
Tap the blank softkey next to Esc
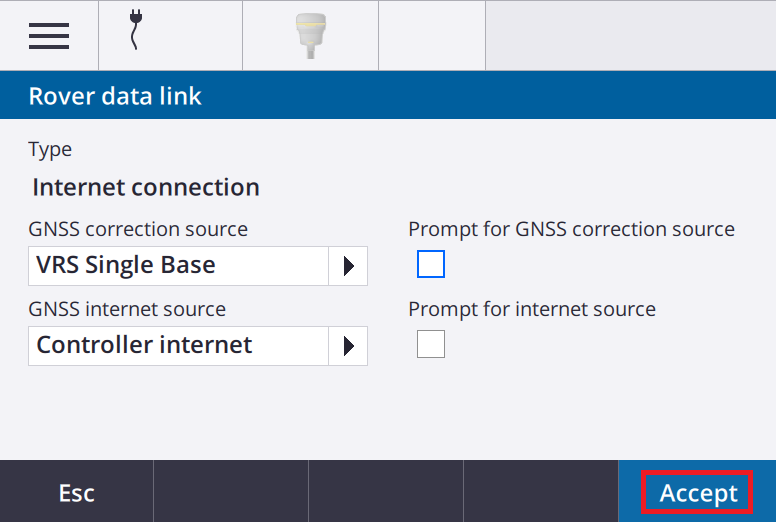click(x=231, y=492)
